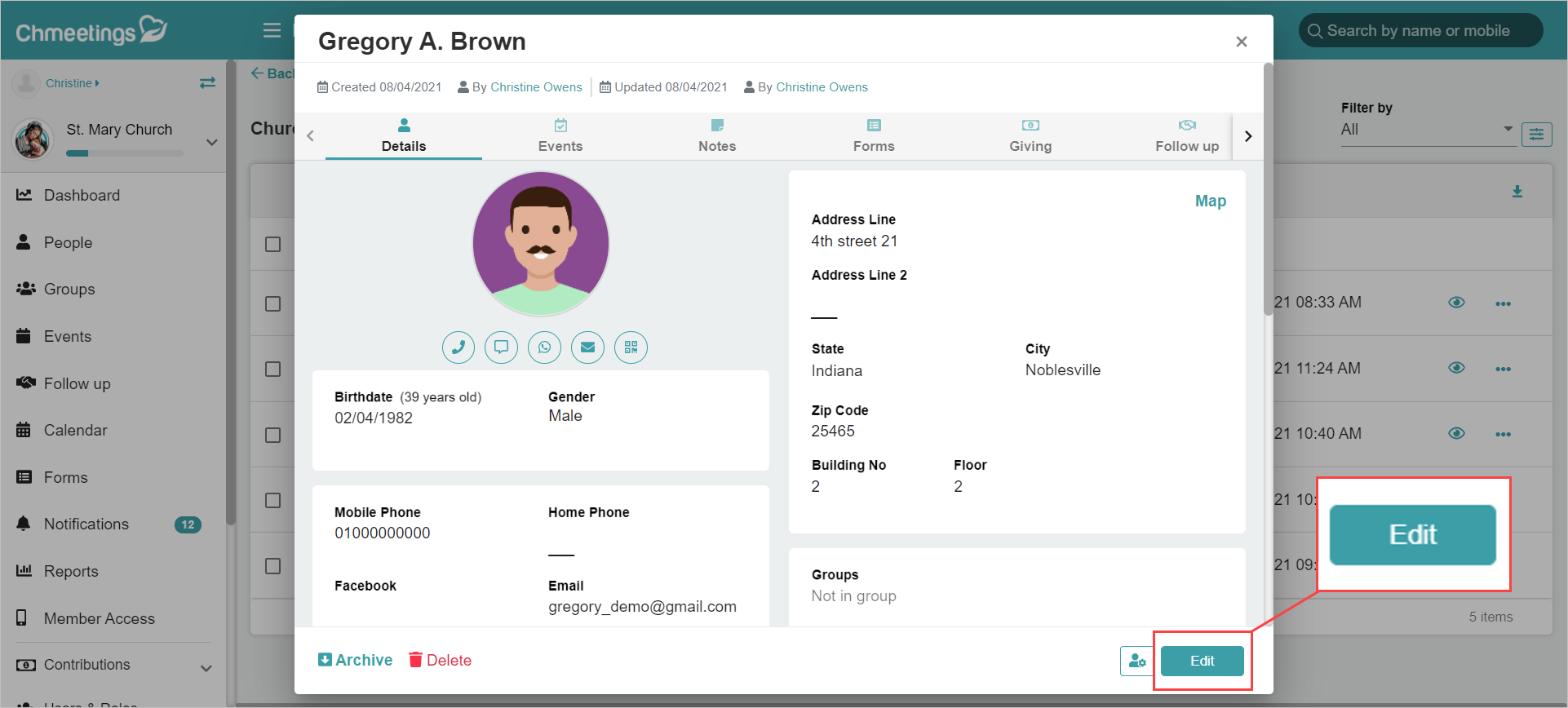Viewport: 1568px width, 708px height.
Task: Open more options for 08:33 AM row
Action: click(x=1504, y=303)
